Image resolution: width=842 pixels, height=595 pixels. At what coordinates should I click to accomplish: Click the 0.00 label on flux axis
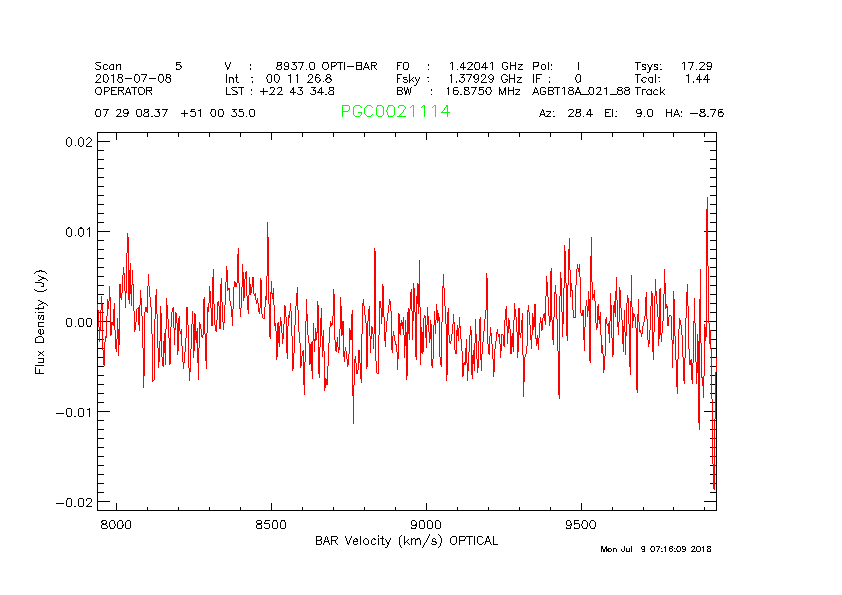tap(79, 322)
